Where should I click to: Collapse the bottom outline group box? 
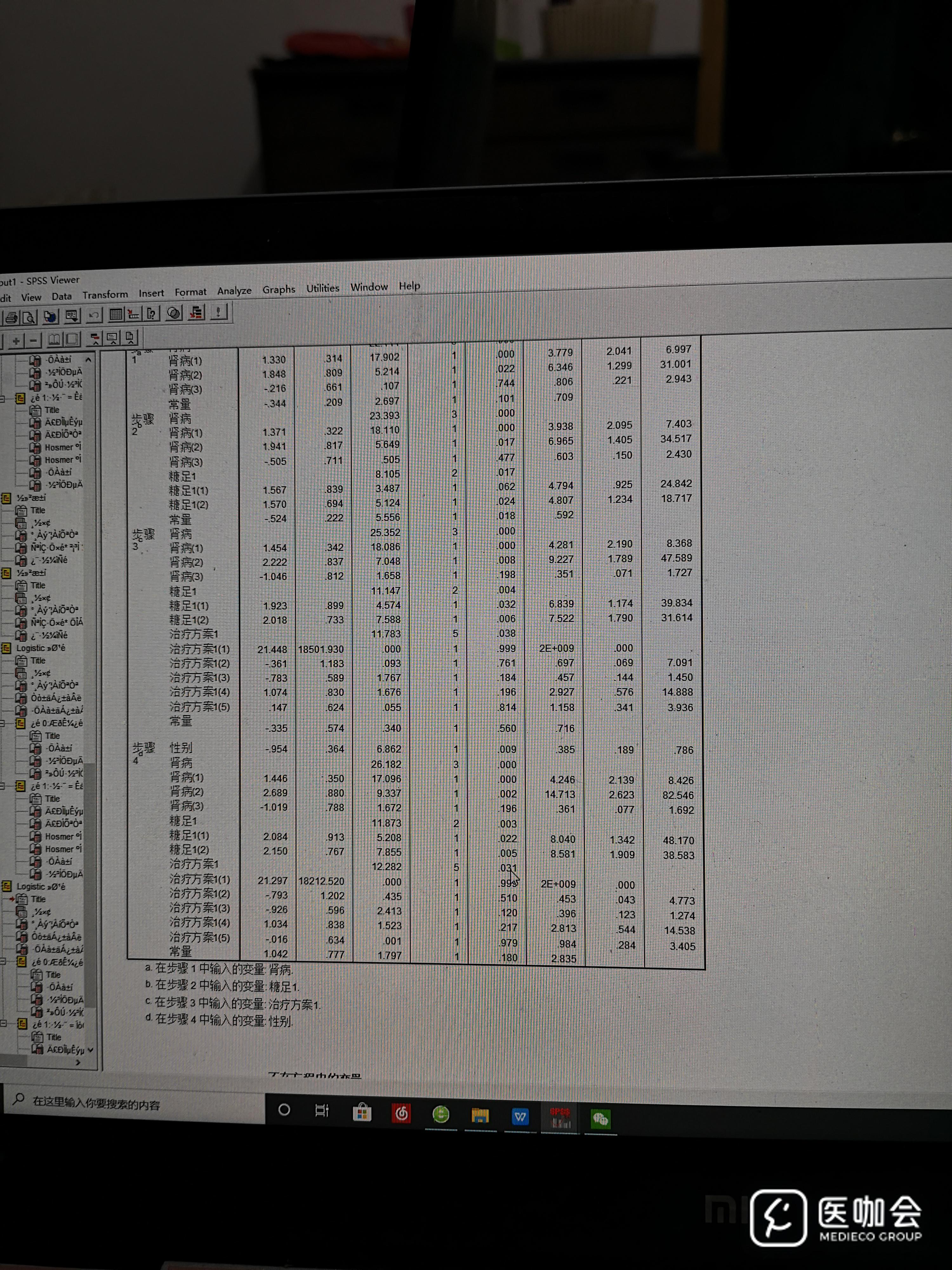click(x=3, y=1023)
